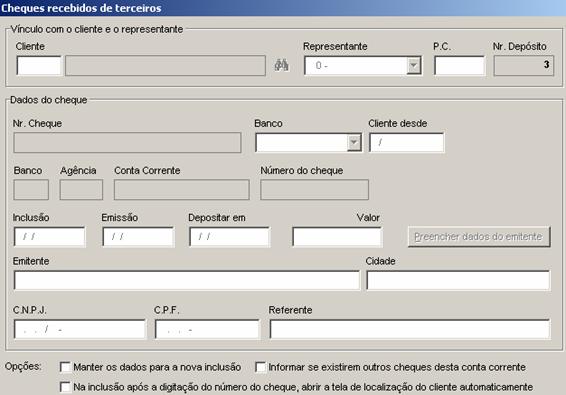566x395 pixels.
Task: Click the Cheques recebidos de terceiros title bar
Action: [x=283, y=8]
